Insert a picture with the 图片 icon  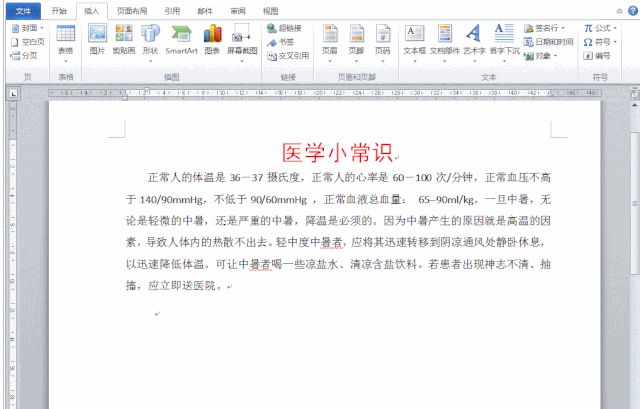(97, 39)
